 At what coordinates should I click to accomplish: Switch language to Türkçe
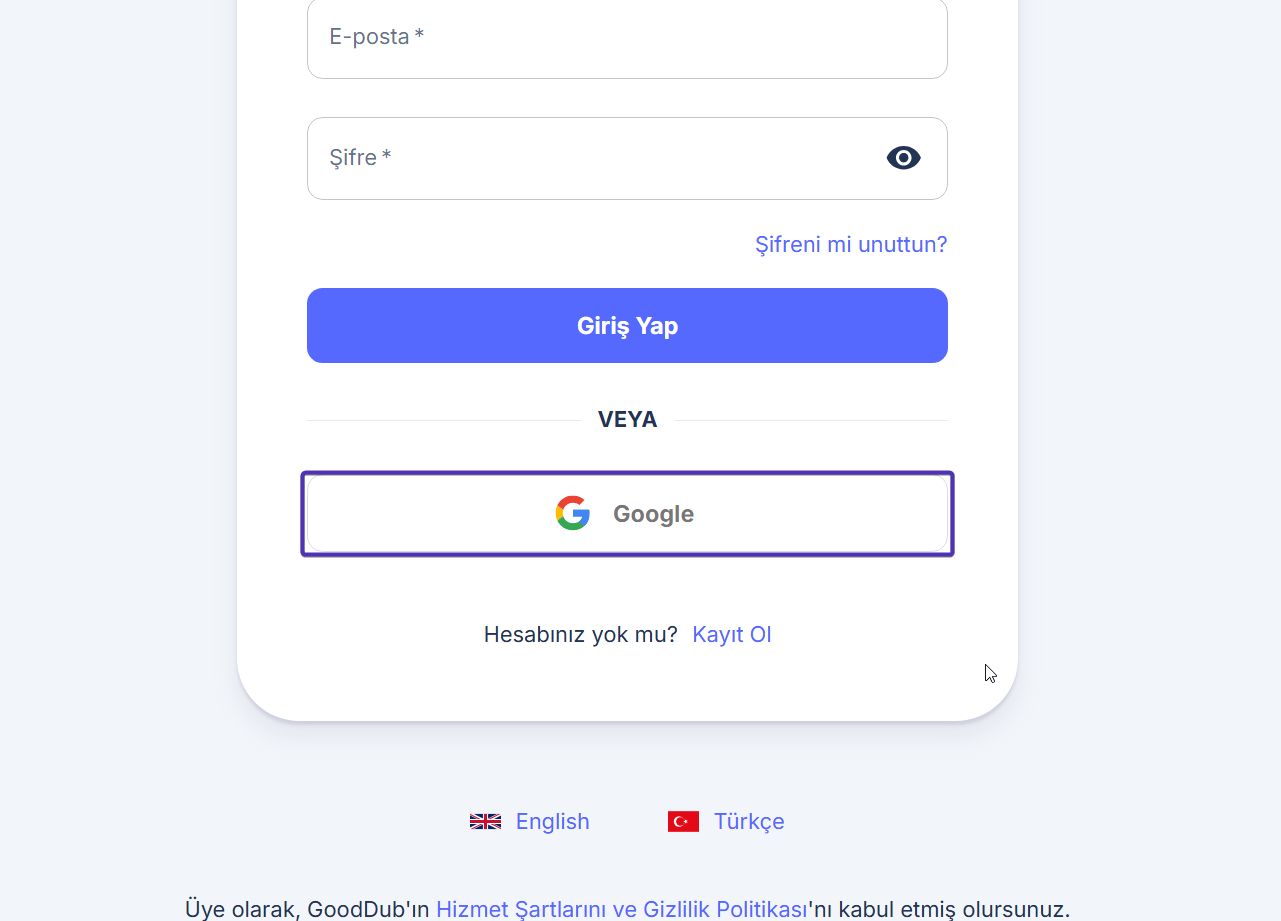point(749,821)
